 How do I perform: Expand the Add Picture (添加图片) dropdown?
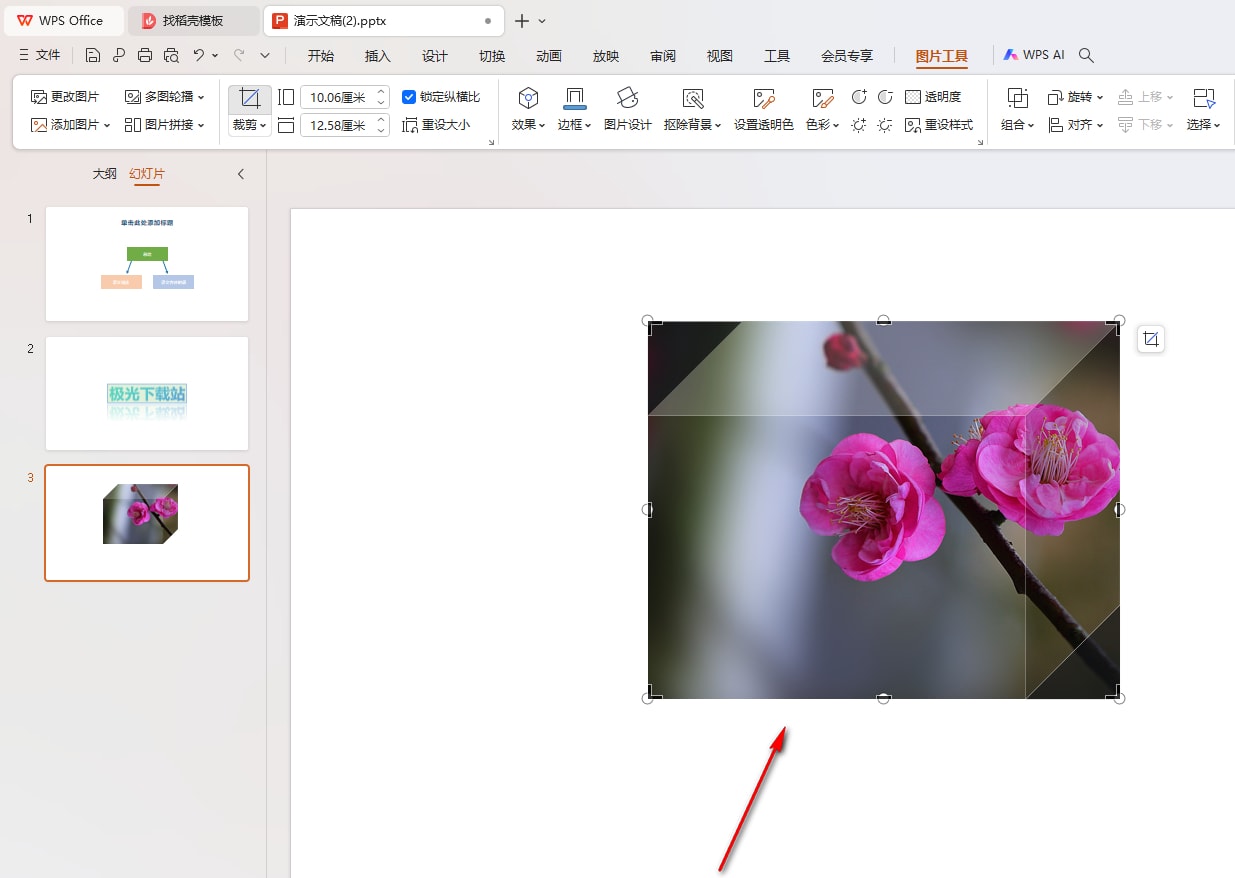coord(106,126)
